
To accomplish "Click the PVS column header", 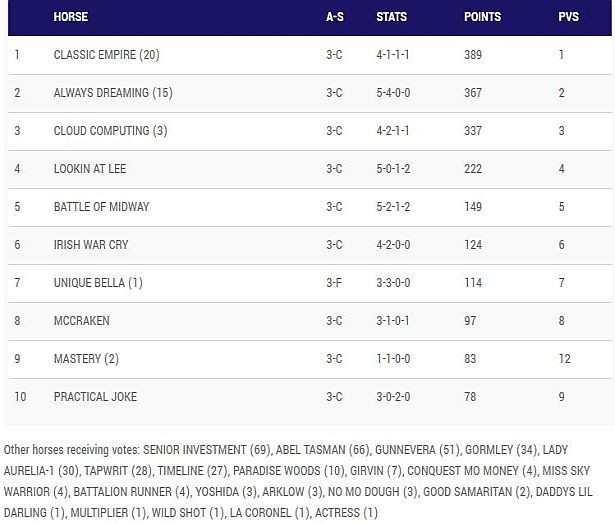I will pyautogui.click(x=568, y=17).
